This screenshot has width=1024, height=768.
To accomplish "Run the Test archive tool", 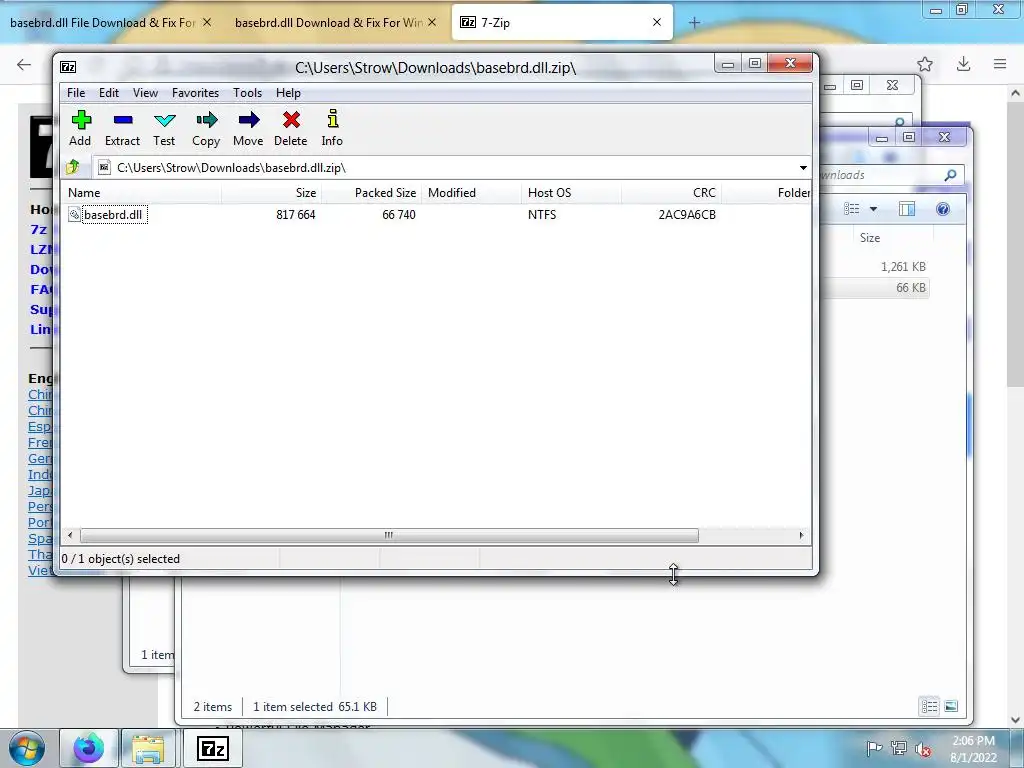I will tap(165, 120).
